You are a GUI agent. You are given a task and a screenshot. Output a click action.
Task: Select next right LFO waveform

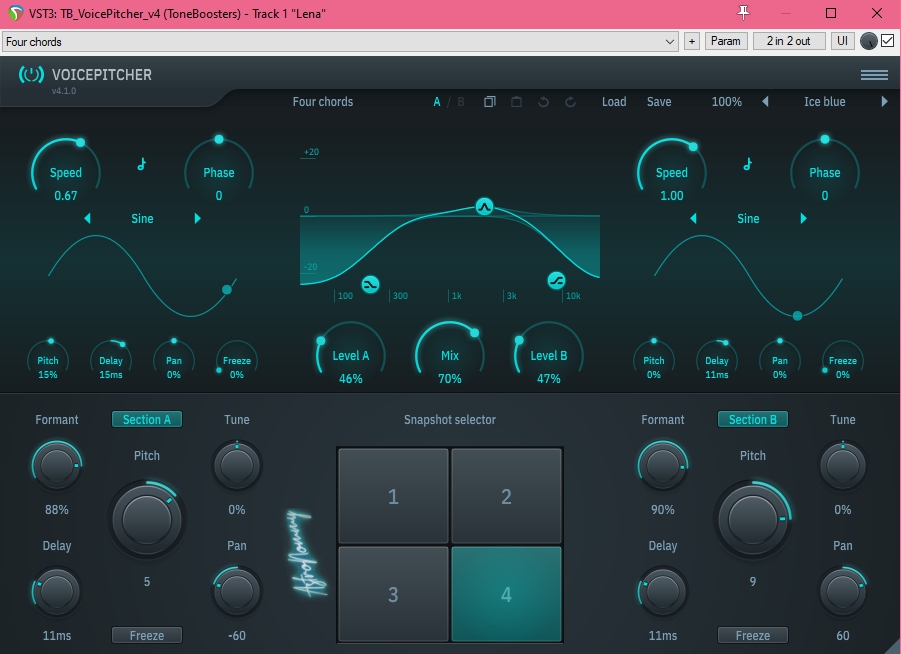click(x=803, y=218)
